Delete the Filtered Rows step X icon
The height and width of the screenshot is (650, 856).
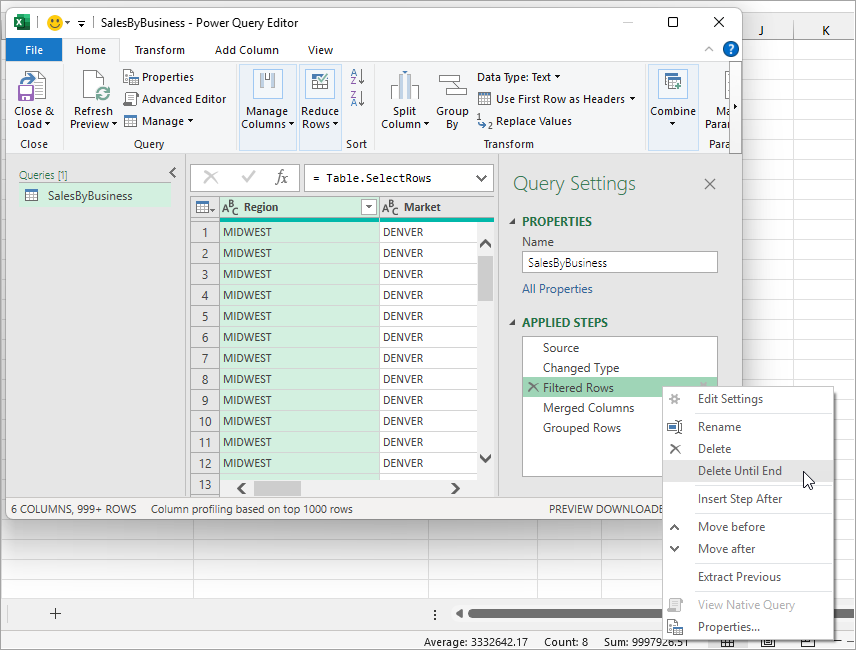coord(533,387)
